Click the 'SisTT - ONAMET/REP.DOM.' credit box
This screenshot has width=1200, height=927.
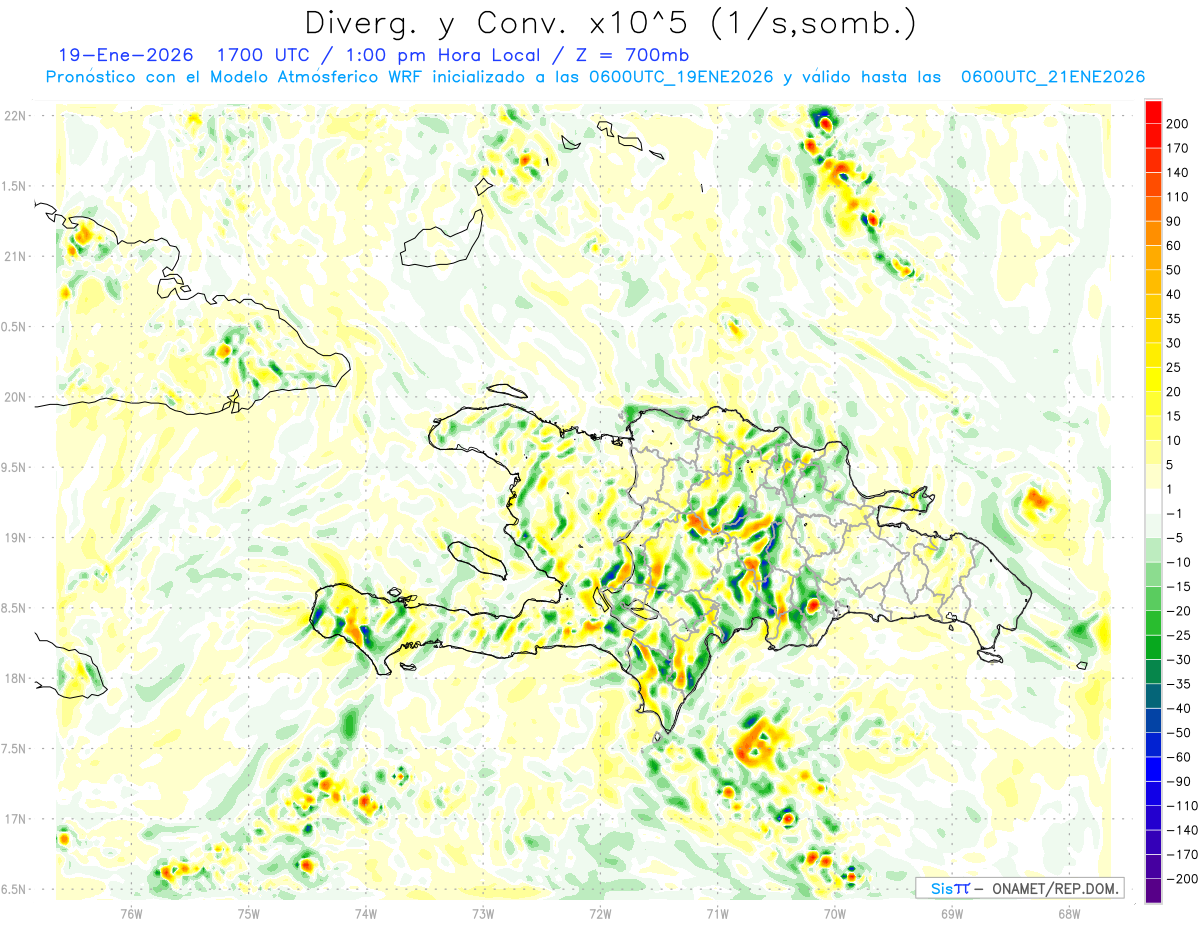point(1019,888)
